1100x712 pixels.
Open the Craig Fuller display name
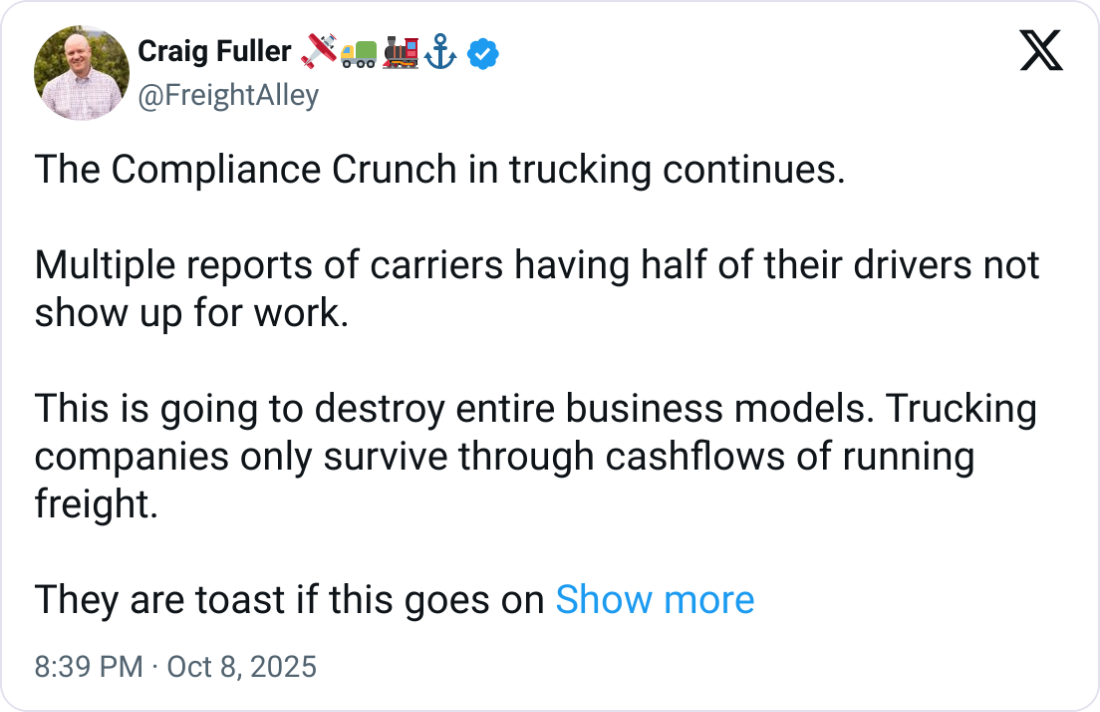click(214, 52)
